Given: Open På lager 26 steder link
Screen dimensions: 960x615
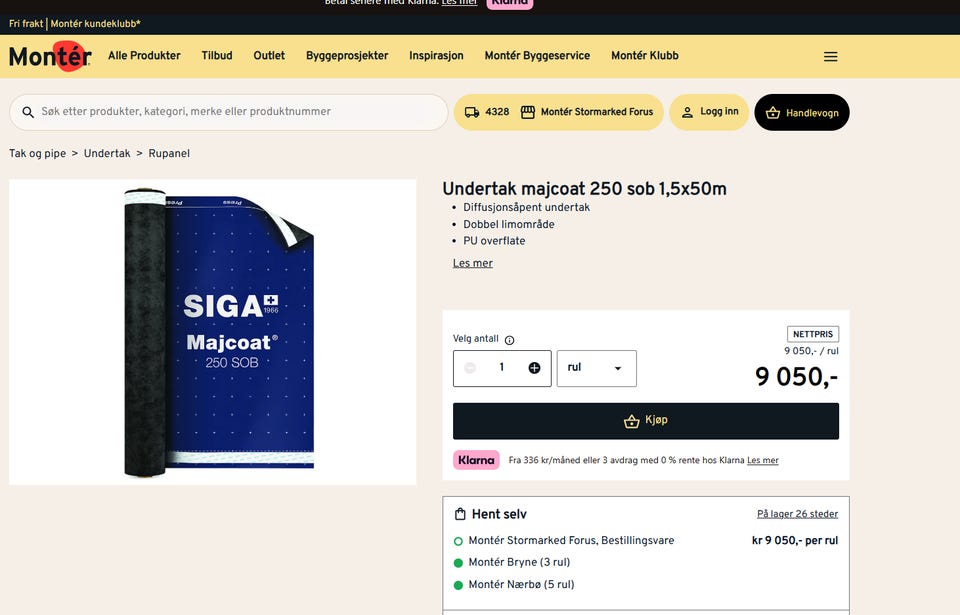Looking at the screenshot, I should [x=797, y=514].
